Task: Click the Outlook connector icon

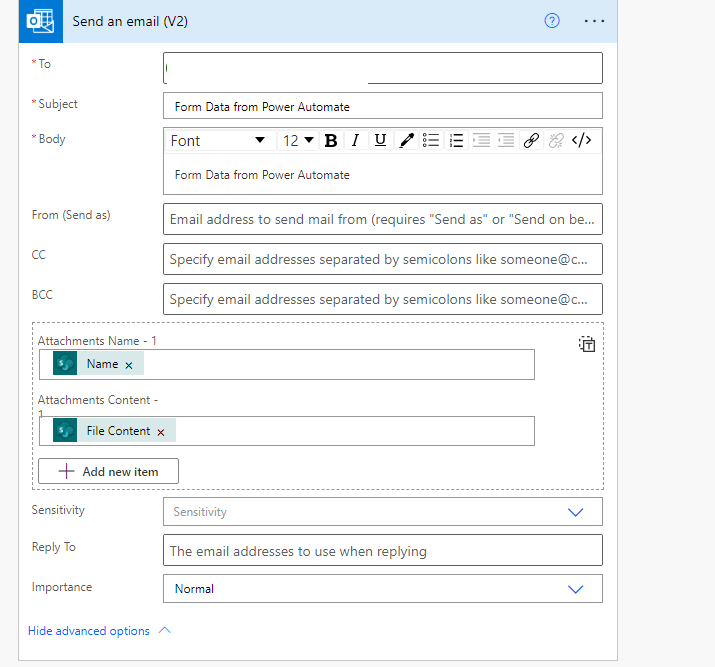Action: (41, 21)
